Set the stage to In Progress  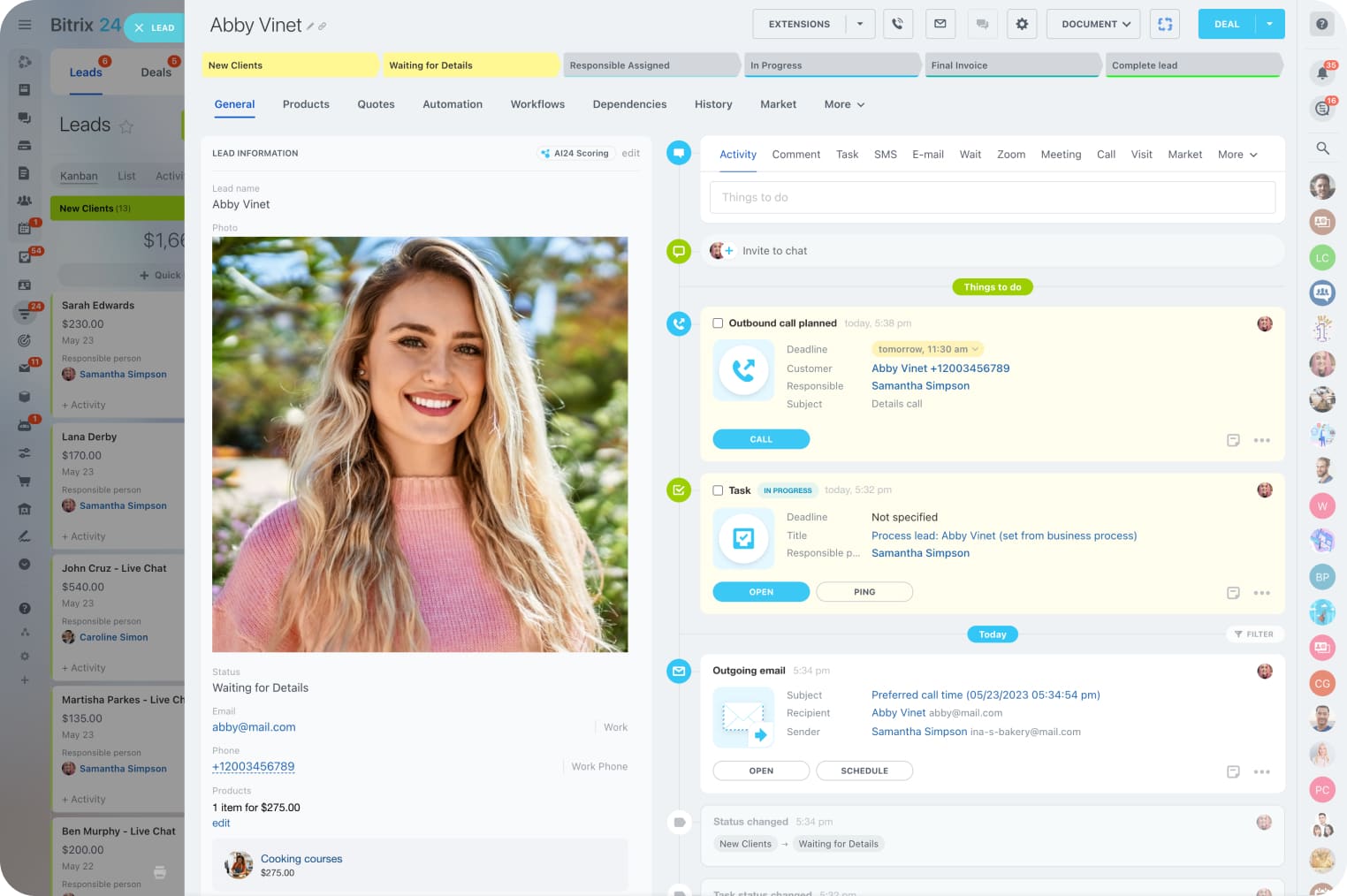[831, 65]
